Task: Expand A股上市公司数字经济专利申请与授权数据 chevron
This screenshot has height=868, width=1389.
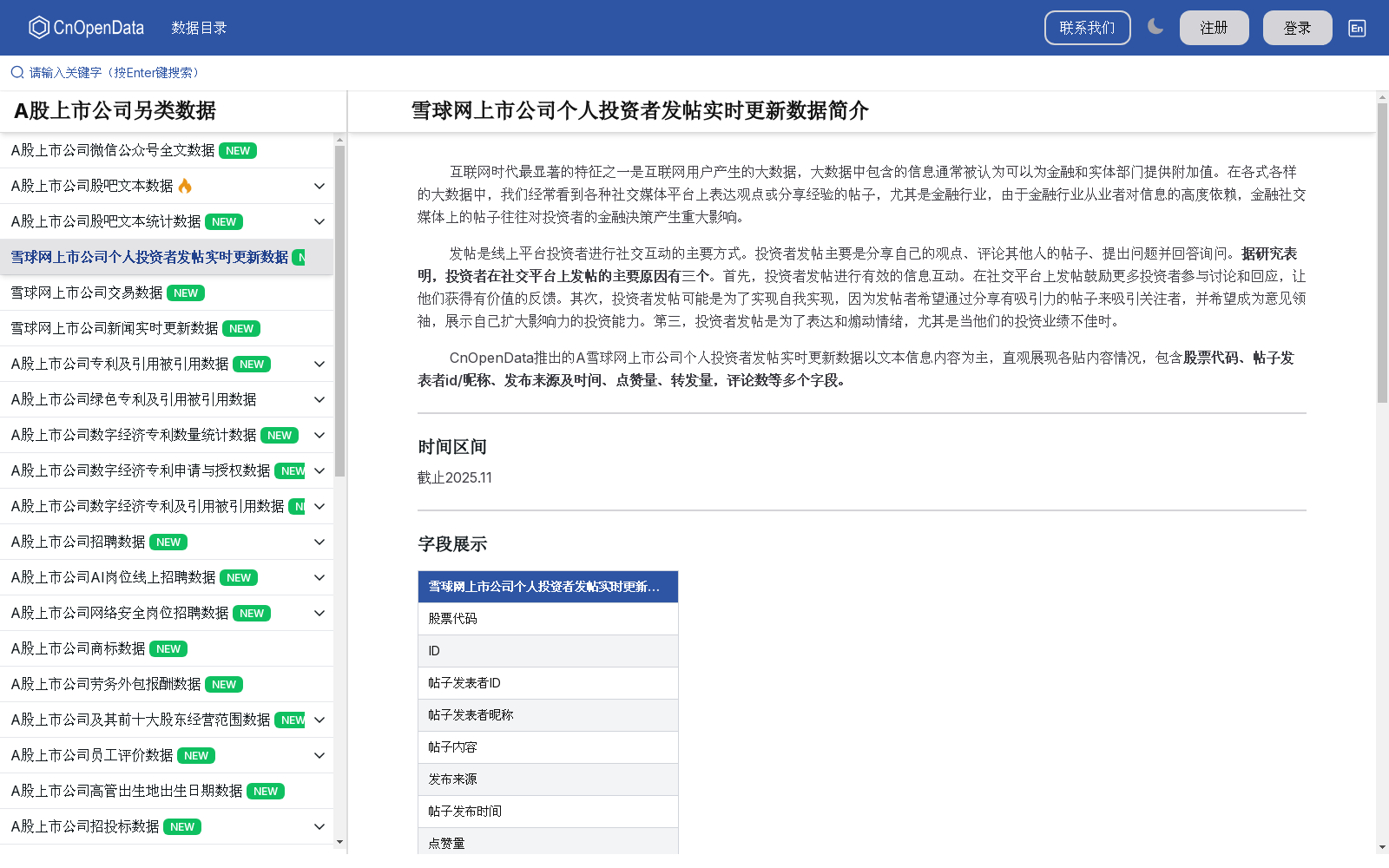Action: point(319,470)
